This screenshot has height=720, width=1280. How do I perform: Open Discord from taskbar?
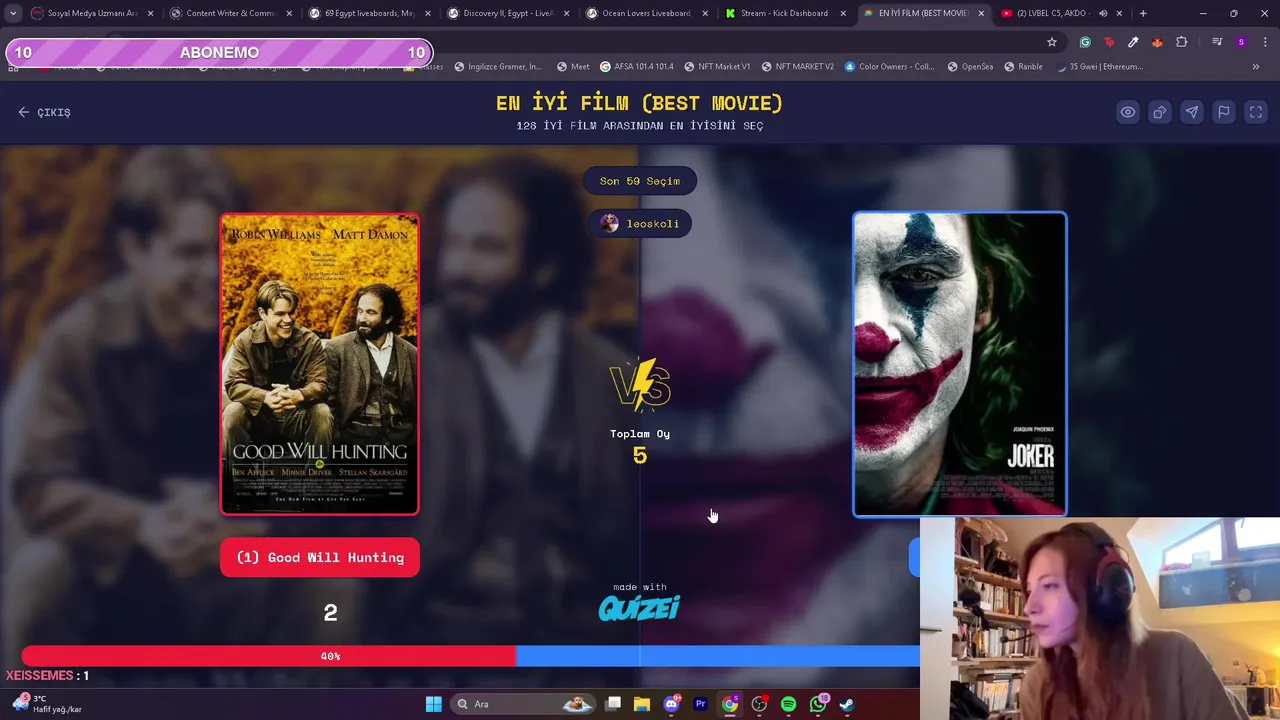(x=672, y=704)
